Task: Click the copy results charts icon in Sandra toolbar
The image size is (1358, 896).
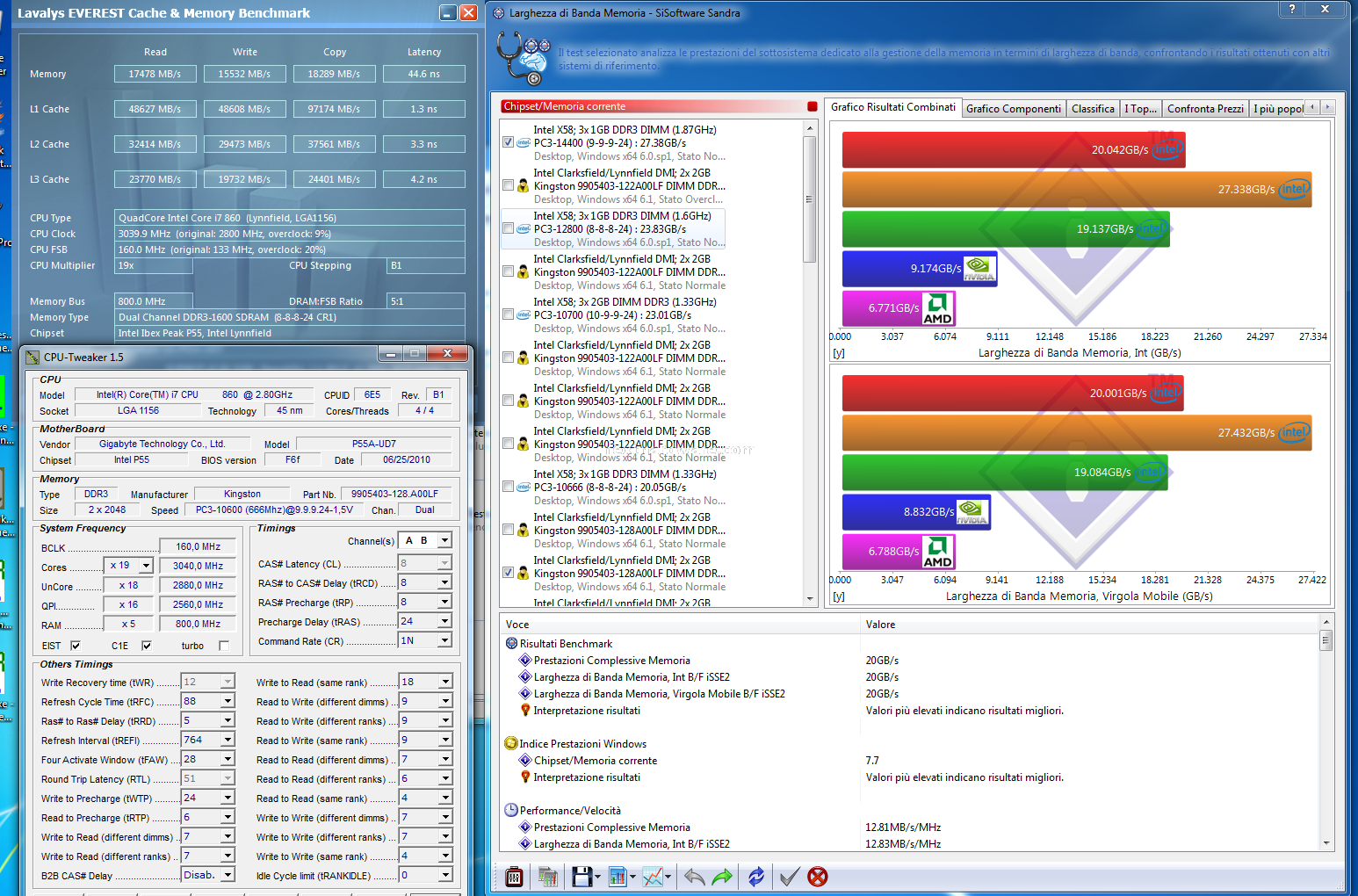Action: (x=548, y=876)
